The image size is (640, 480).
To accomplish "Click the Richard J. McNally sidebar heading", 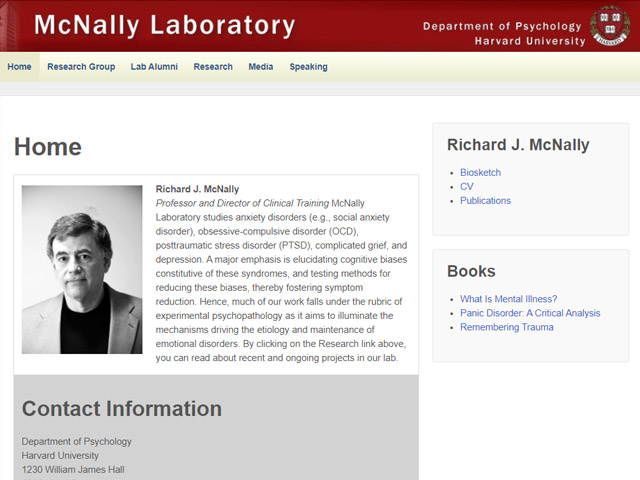I will (x=518, y=145).
